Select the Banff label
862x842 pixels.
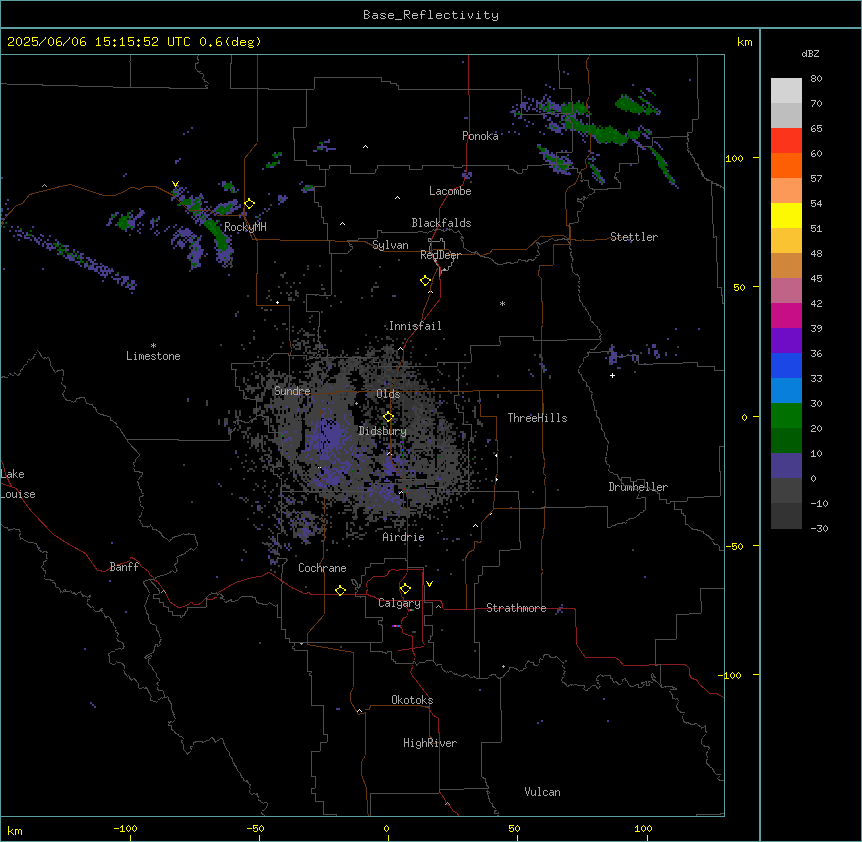(x=124, y=567)
